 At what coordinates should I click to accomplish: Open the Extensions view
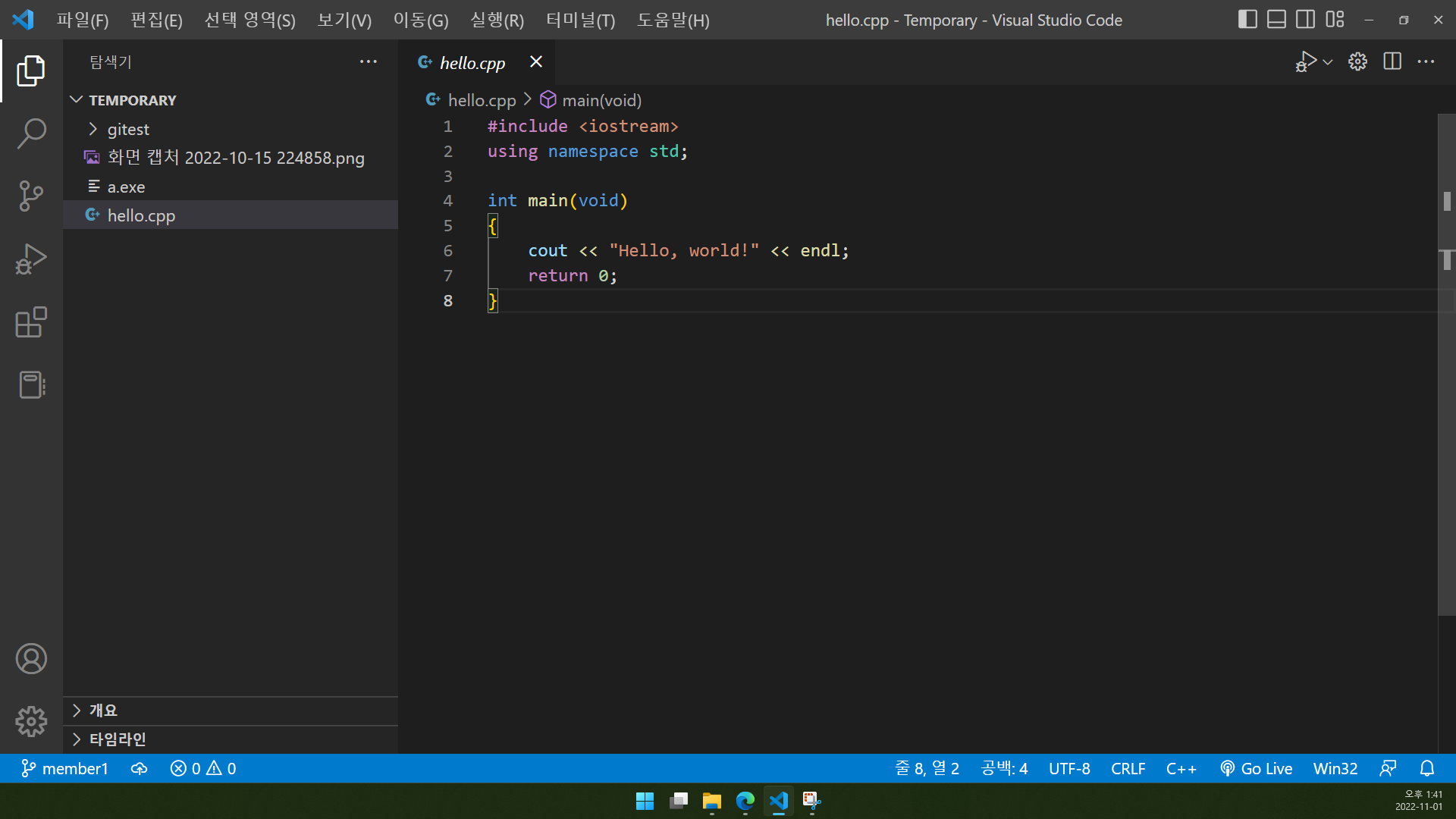click(31, 322)
